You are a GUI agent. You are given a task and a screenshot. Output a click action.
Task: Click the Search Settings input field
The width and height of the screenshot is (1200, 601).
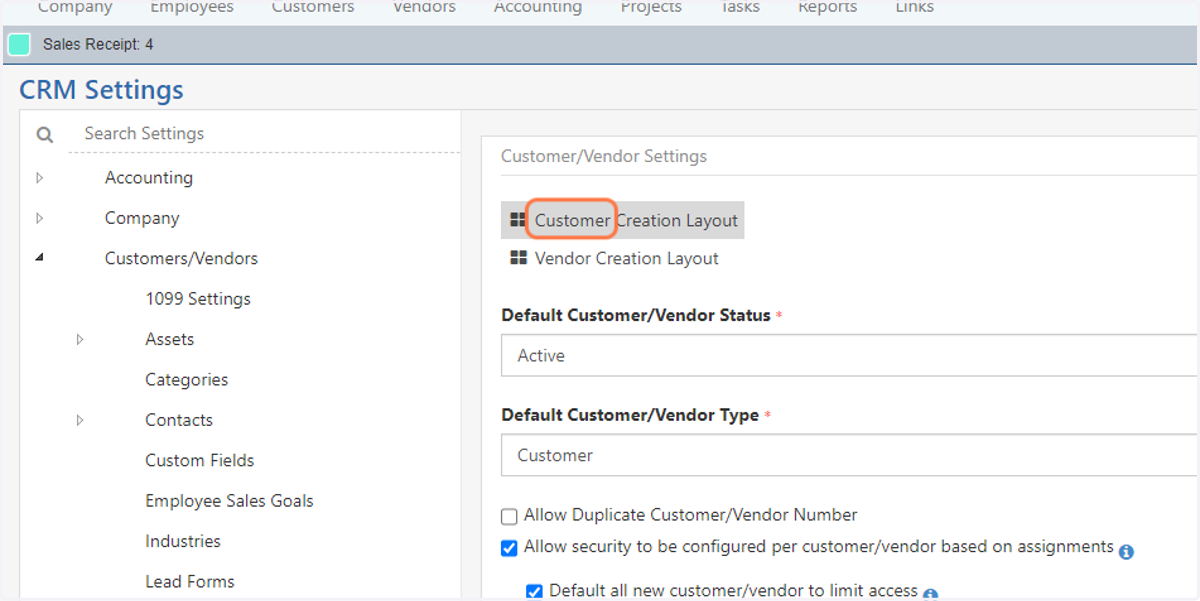[x=264, y=134]
